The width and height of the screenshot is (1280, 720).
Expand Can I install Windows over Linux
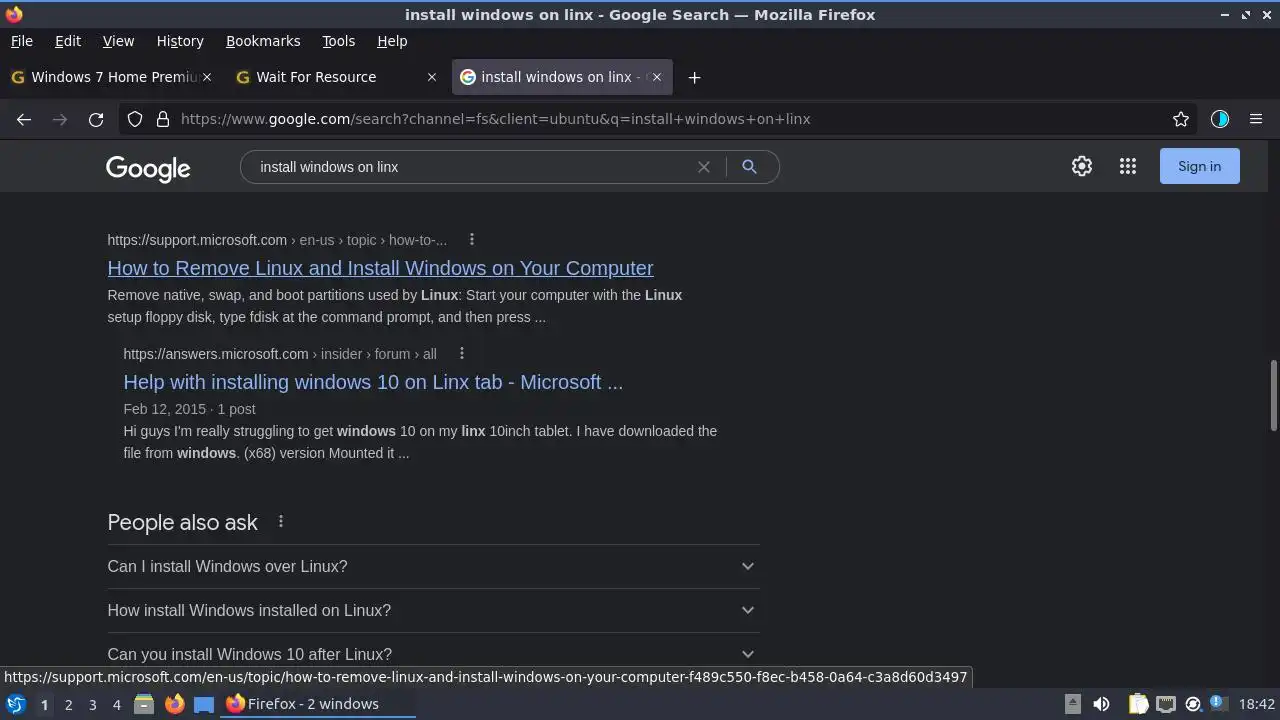433,566
